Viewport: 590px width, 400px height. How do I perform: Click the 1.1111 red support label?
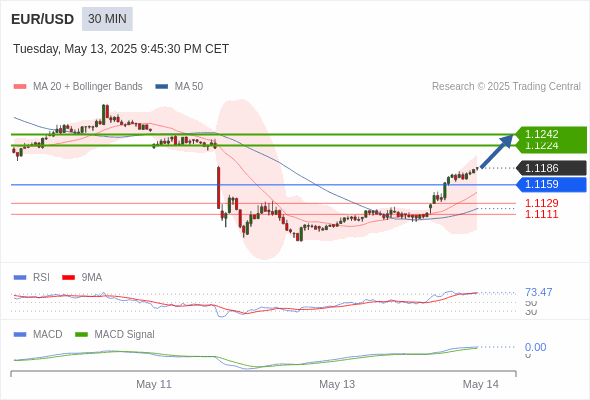(541, 214)
